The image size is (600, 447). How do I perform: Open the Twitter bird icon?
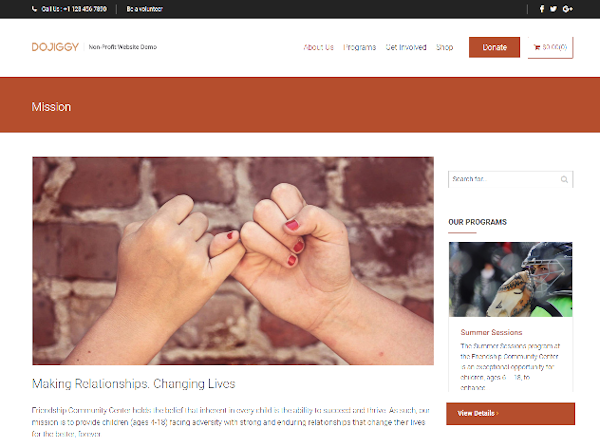pyautogui.click(x=553, y=9)
